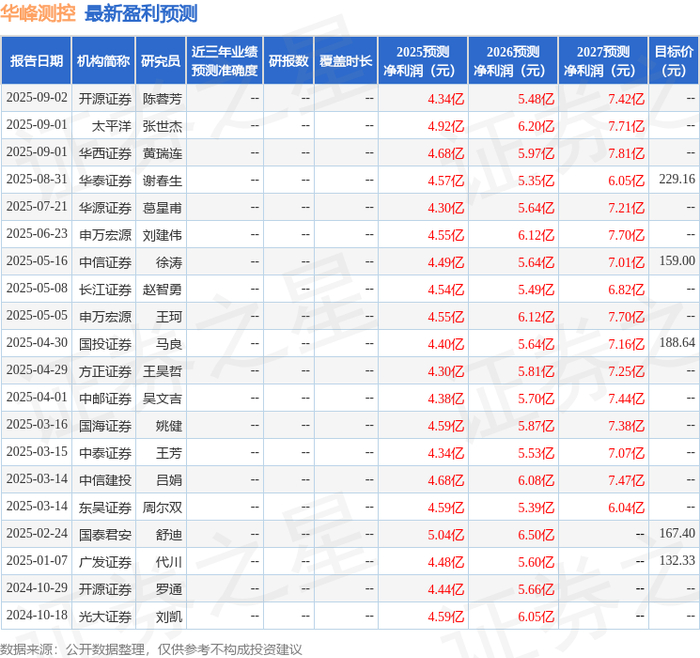Image resolution: width=700 pixels, height=658 pixels.
Task: Click institution 太平洋
Action: (x=112, y=126)
